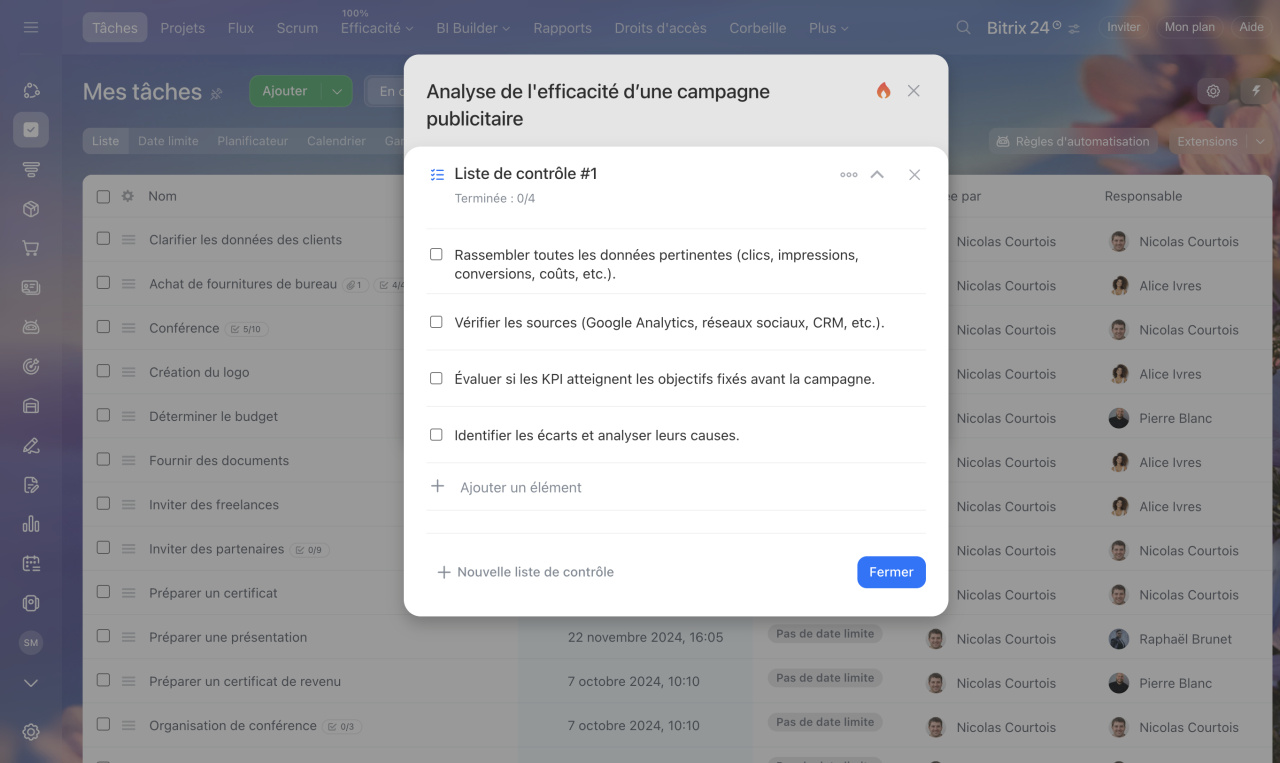Screen dimensions: 1280x763
Task: Open the Corbeille tab
Action: coord(757,28)
